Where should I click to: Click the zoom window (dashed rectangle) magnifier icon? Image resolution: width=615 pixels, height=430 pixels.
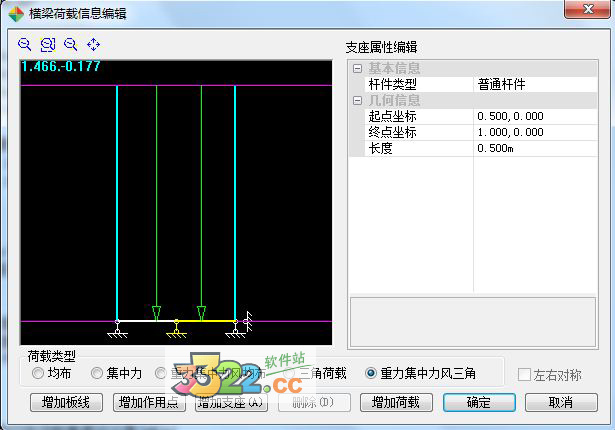point(48,44)
